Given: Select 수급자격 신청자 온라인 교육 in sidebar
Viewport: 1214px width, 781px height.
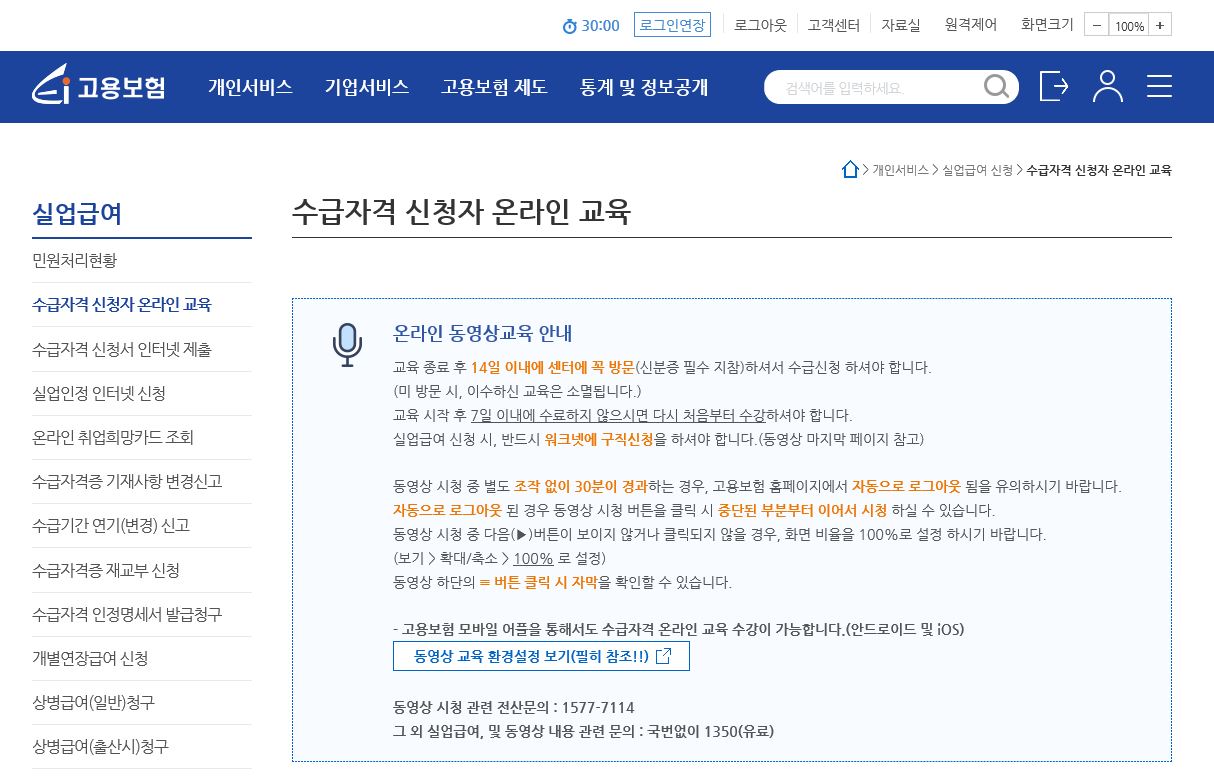Looking at the screenshot, I should click(141, 304).
